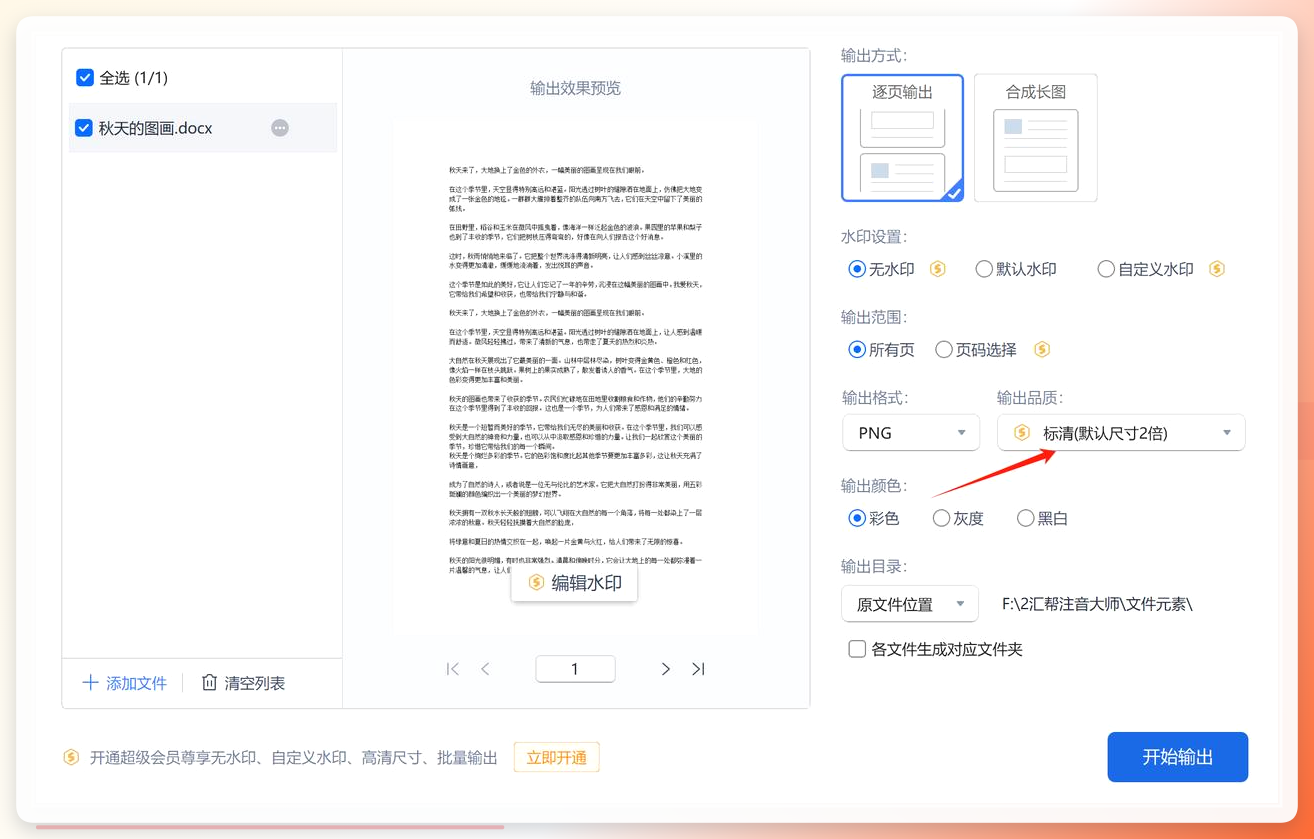Viewport: 1314px width, 839px height.
Task: Select the 自定义水印 radio button
Action: point(1106,269)
